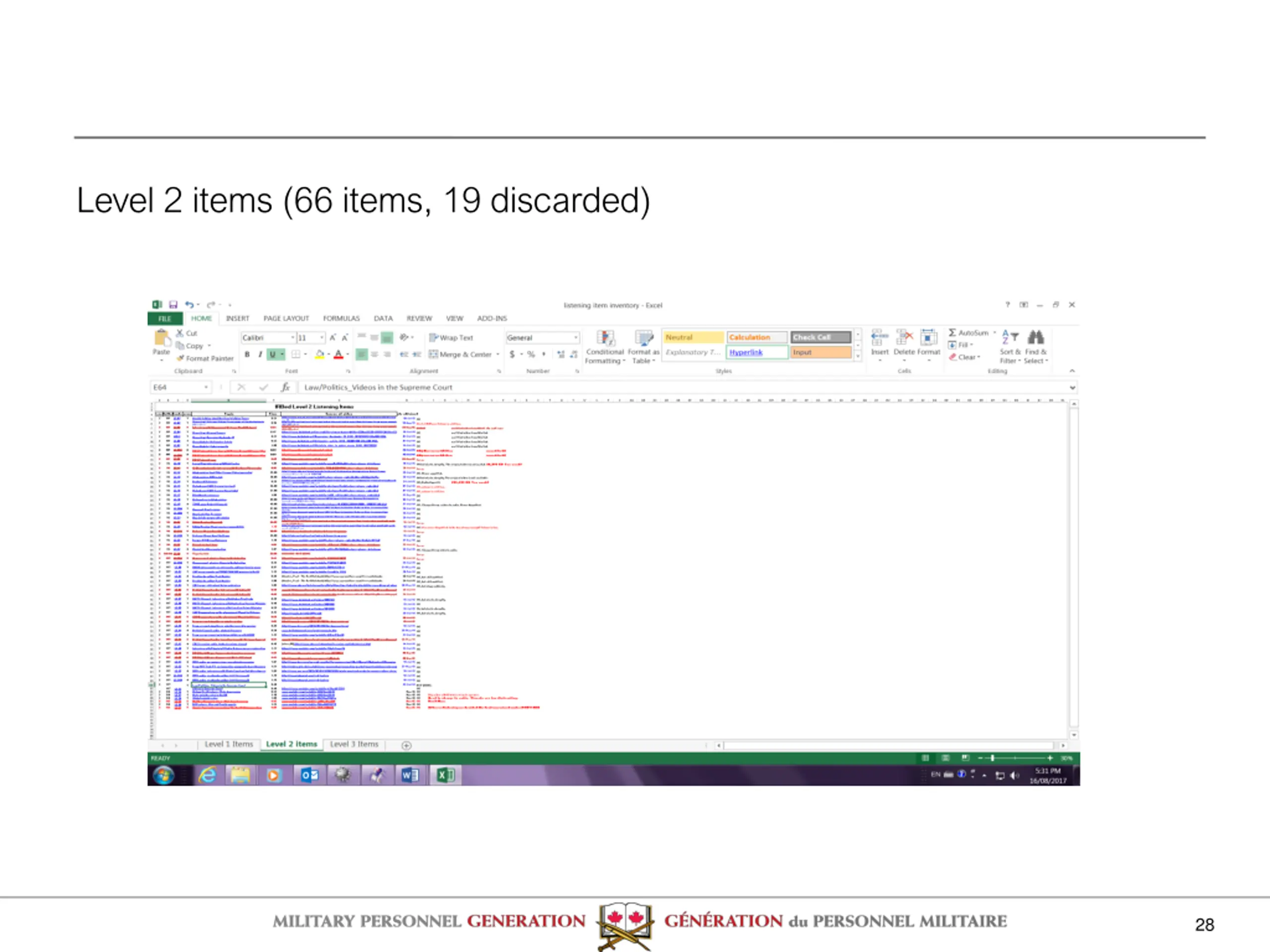Increase indent in Alignment group
This screenshot has width=1270, height=952.
pos(417,355)
